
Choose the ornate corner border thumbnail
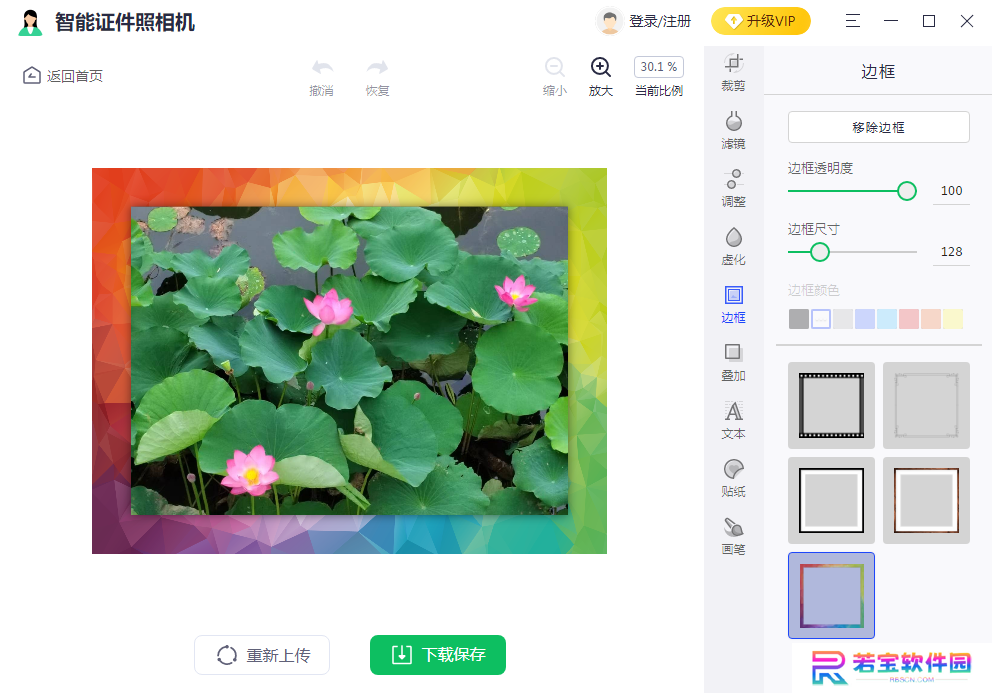coord(926,405)
